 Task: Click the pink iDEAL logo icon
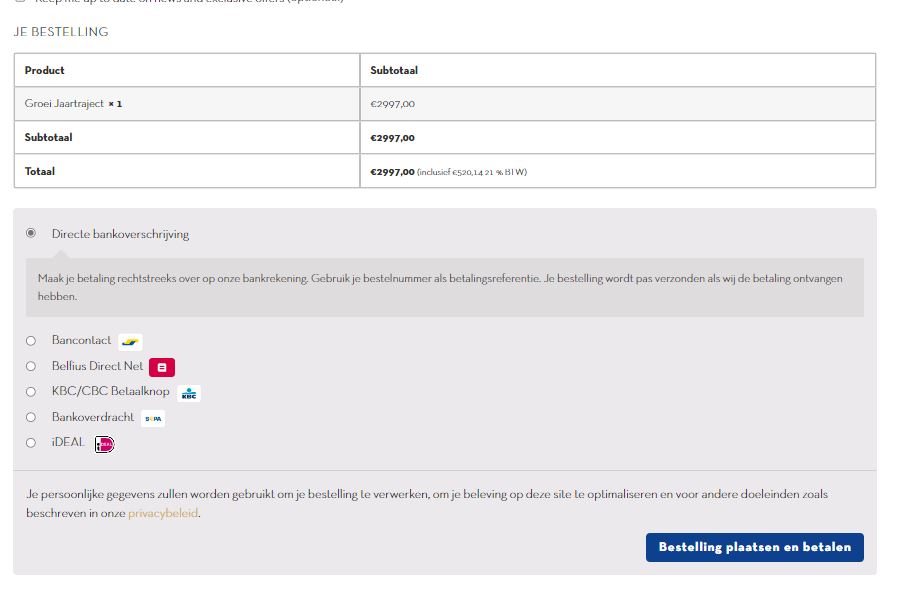pos(105,444)
